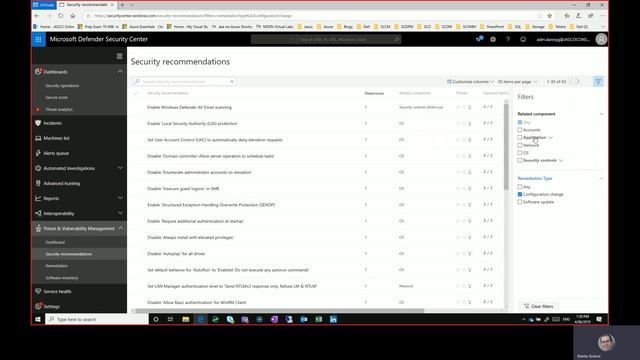Click the Advanced hunting icon

(38, 183)
